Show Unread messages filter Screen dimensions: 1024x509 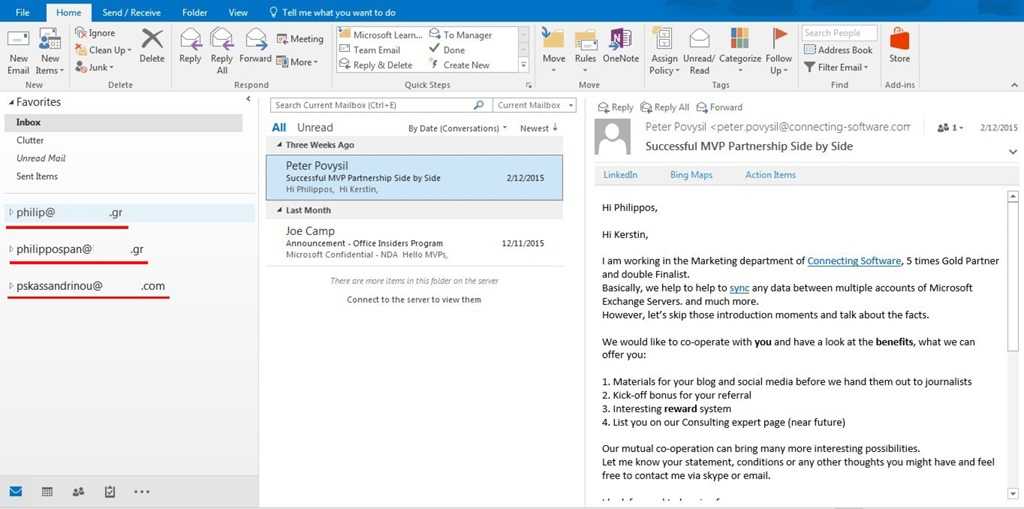(x=315, y=128)
